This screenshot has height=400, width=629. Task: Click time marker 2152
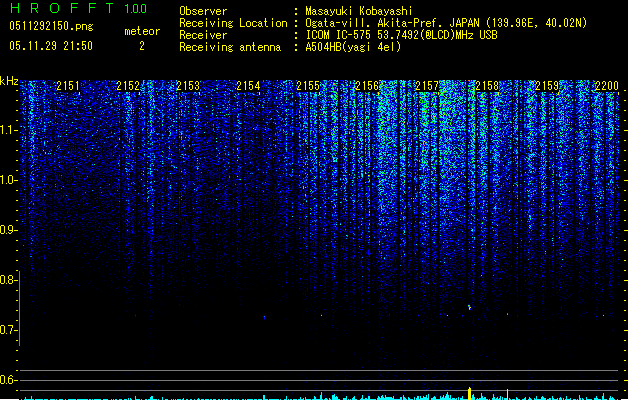point(128,86)
